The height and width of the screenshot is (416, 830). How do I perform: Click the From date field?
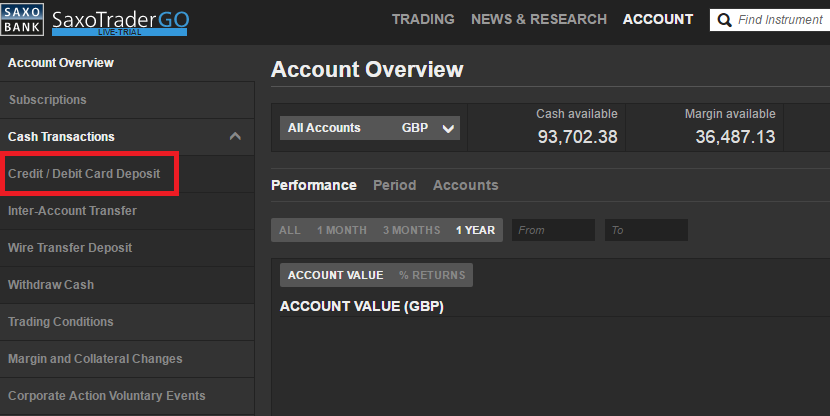click(x=553, y=230)
